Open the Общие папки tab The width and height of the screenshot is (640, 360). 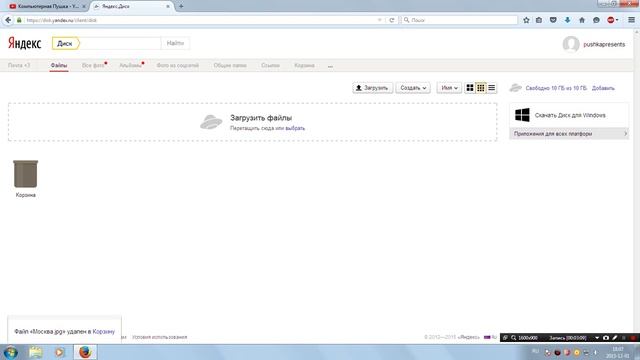(x=230, y=65)
